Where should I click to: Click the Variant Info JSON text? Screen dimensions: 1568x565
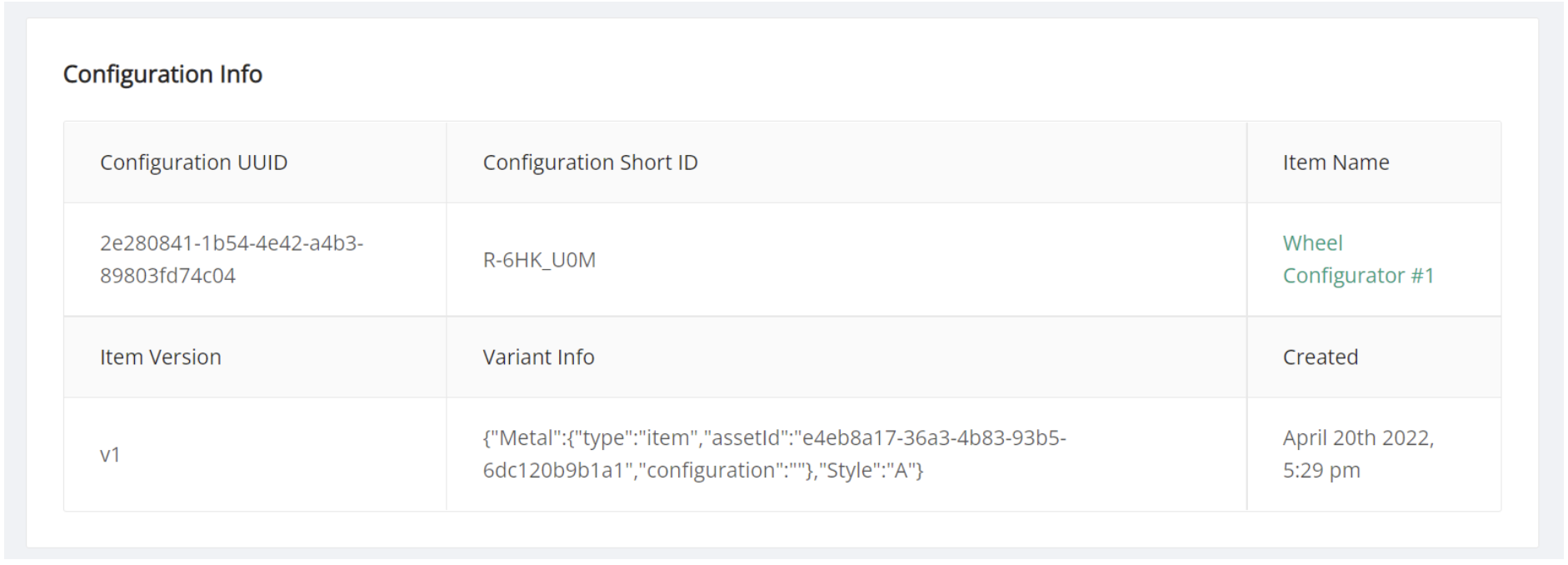(773, 454)
